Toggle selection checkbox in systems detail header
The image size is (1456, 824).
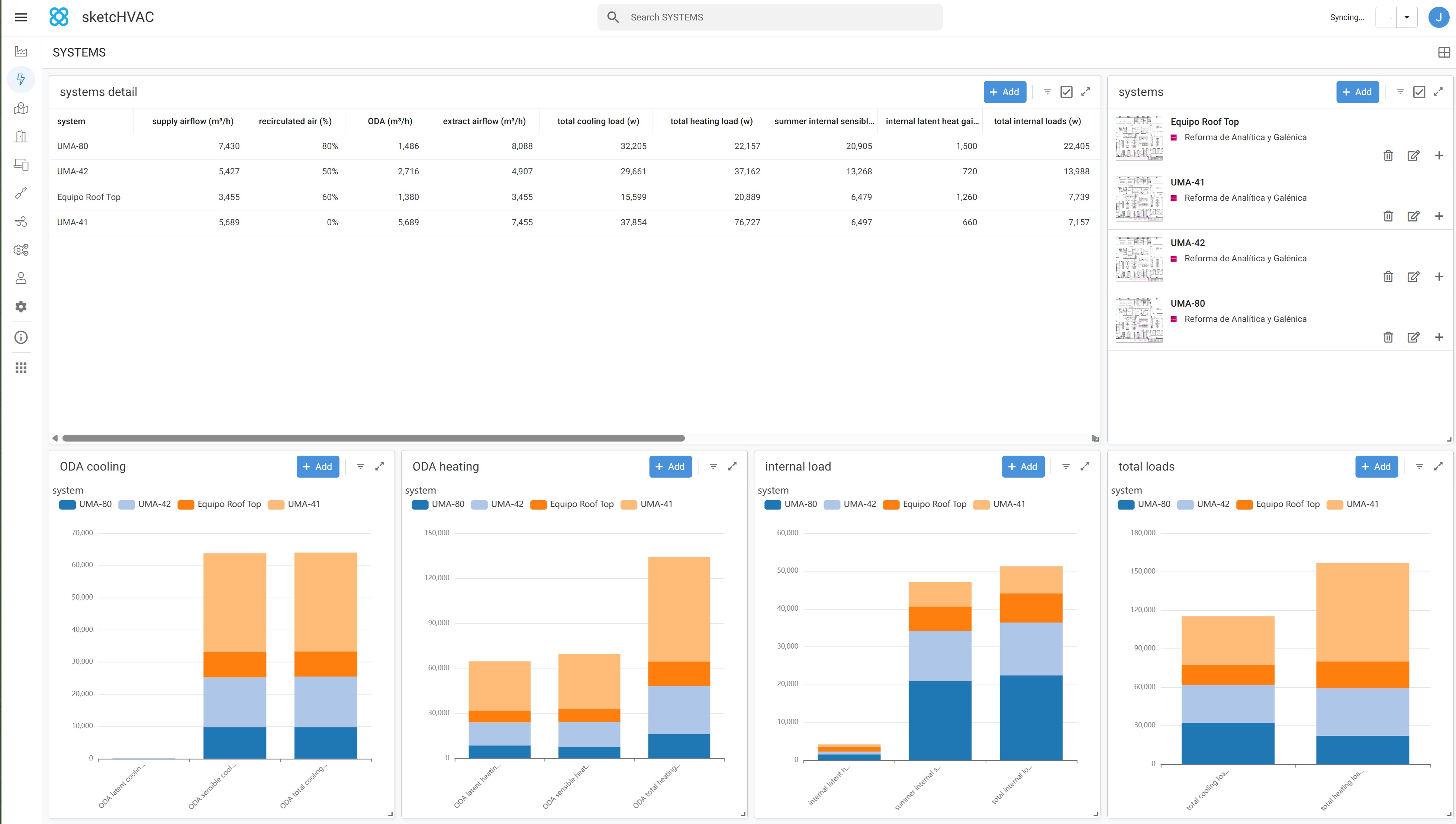tap(1066, 92)
